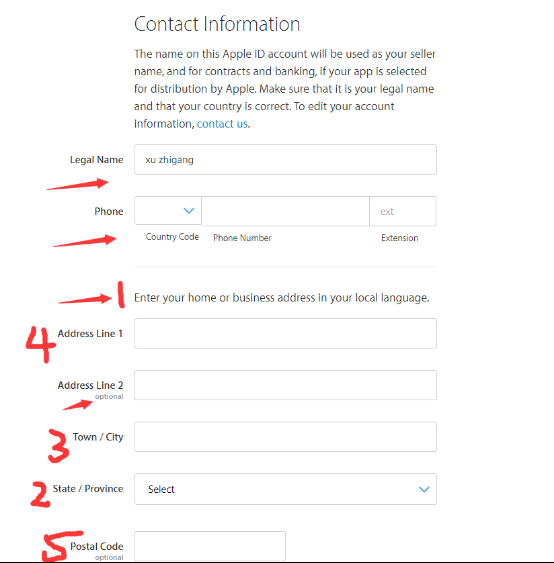Click the Address Line 1 field

285,334
